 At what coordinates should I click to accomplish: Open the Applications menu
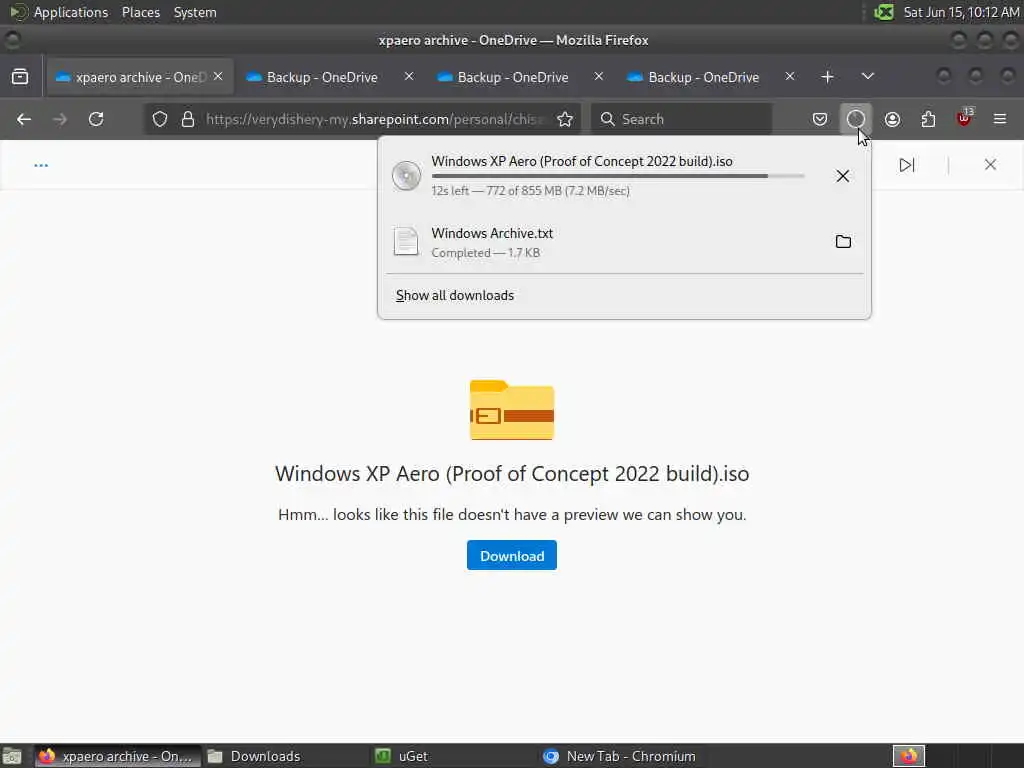coord(71,12)
